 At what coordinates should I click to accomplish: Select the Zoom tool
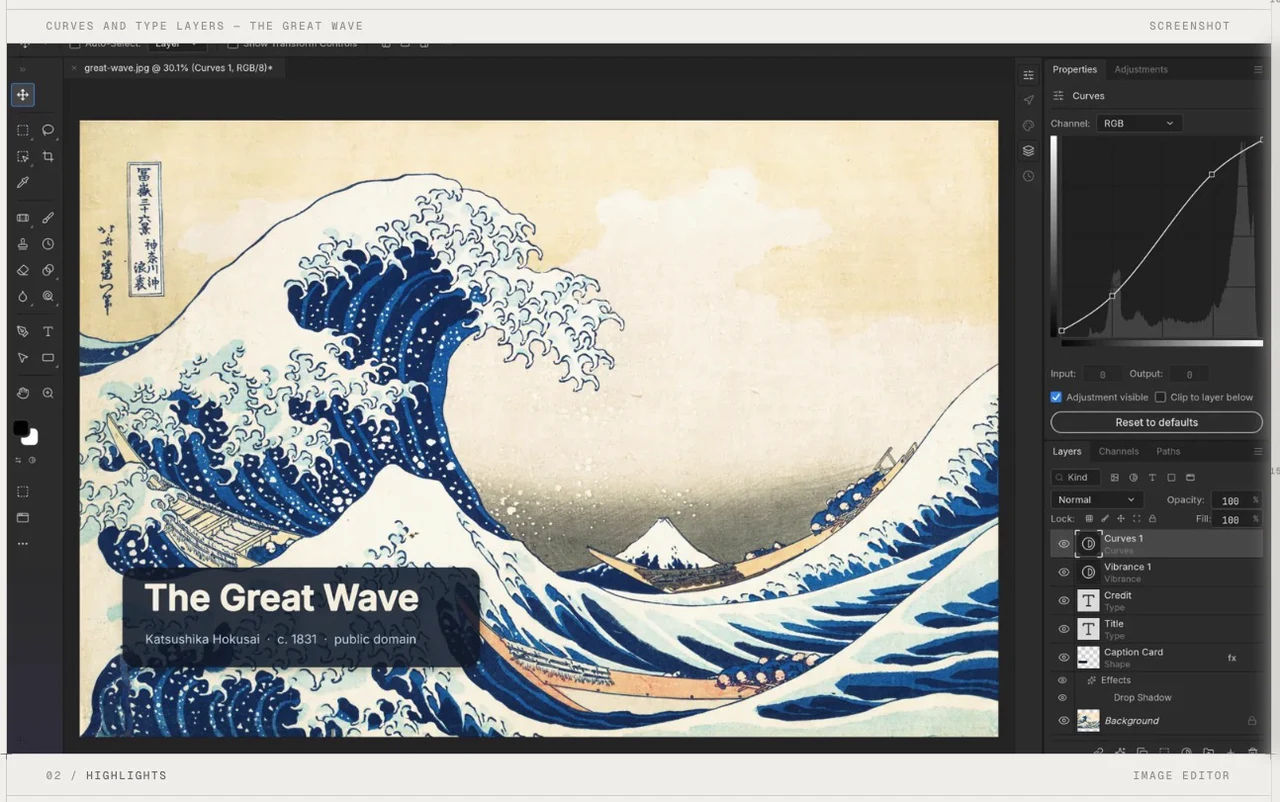click(x=48, y=393)
